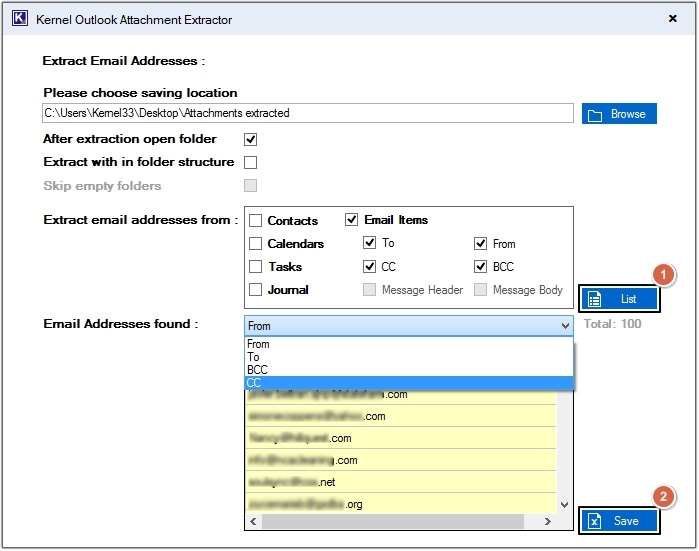Enable the Calendars checkbox
The height and width of the screenshot is (551, 699).
[256, 244]
